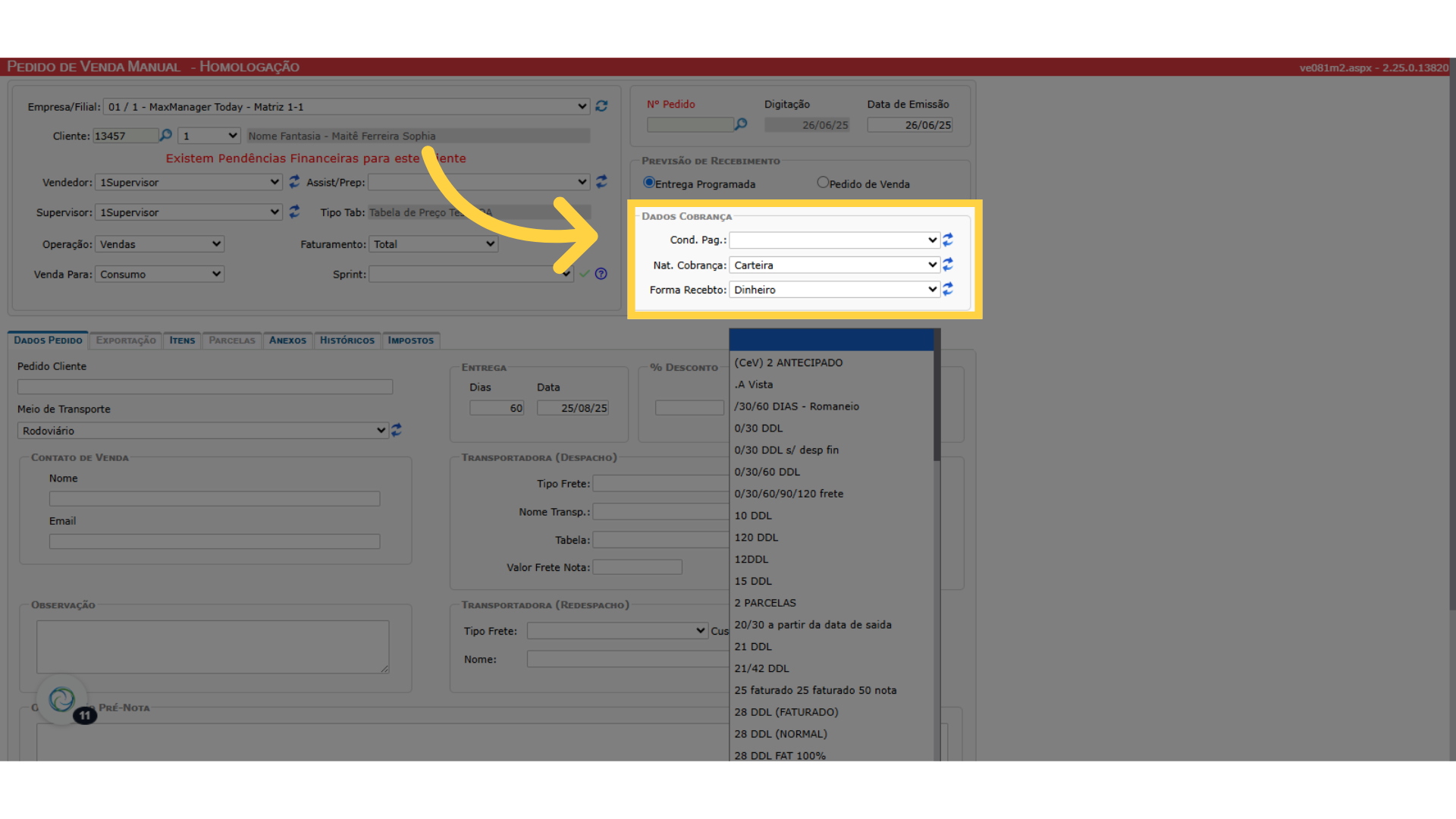The width and height of the screenshot is (1456, 819).
Task: Switch to the Exportação tab
Action: [126, 340]
